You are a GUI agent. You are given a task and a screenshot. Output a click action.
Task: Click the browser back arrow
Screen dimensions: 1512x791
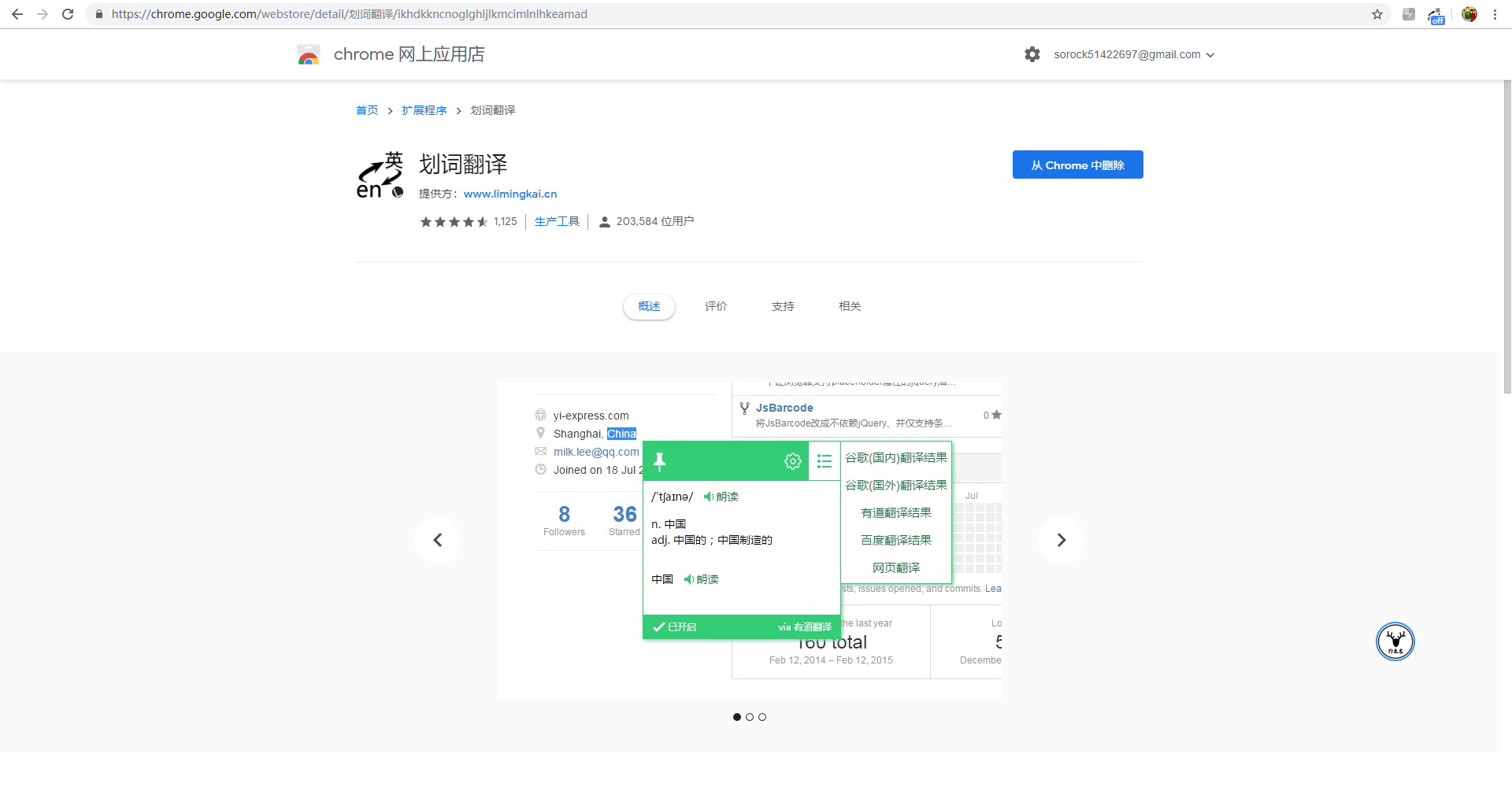click(17, 14)
